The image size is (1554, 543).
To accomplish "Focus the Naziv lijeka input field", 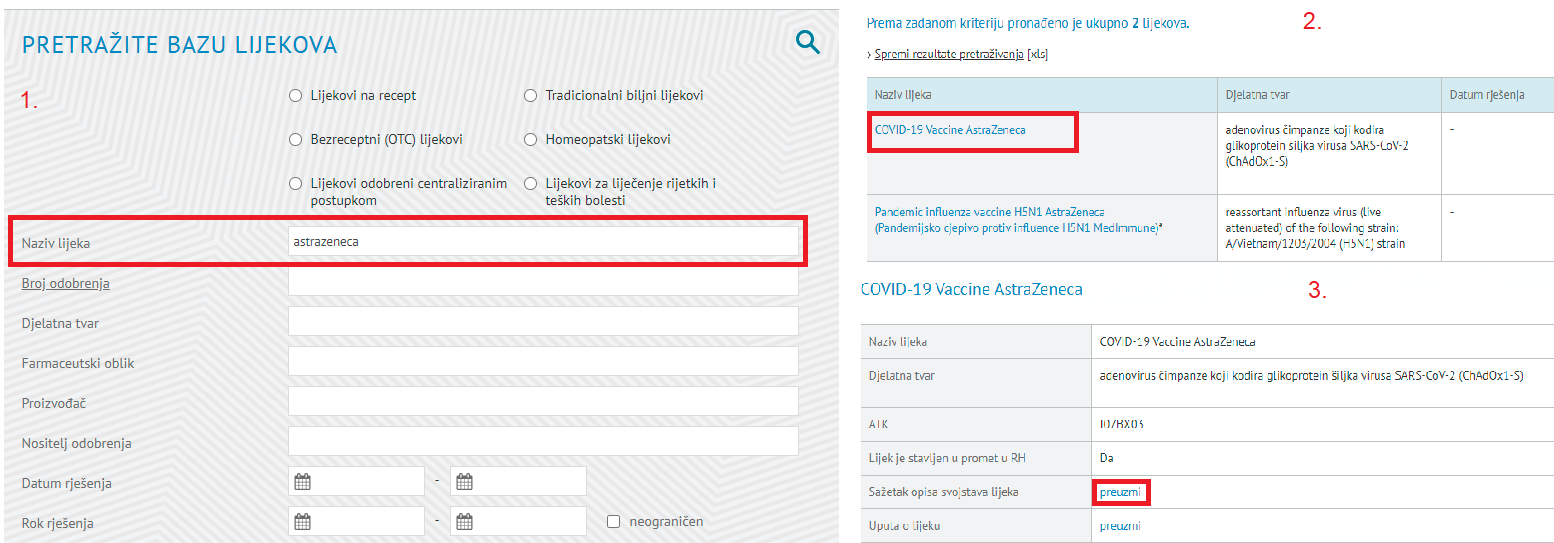I will (x=543, y=241).
